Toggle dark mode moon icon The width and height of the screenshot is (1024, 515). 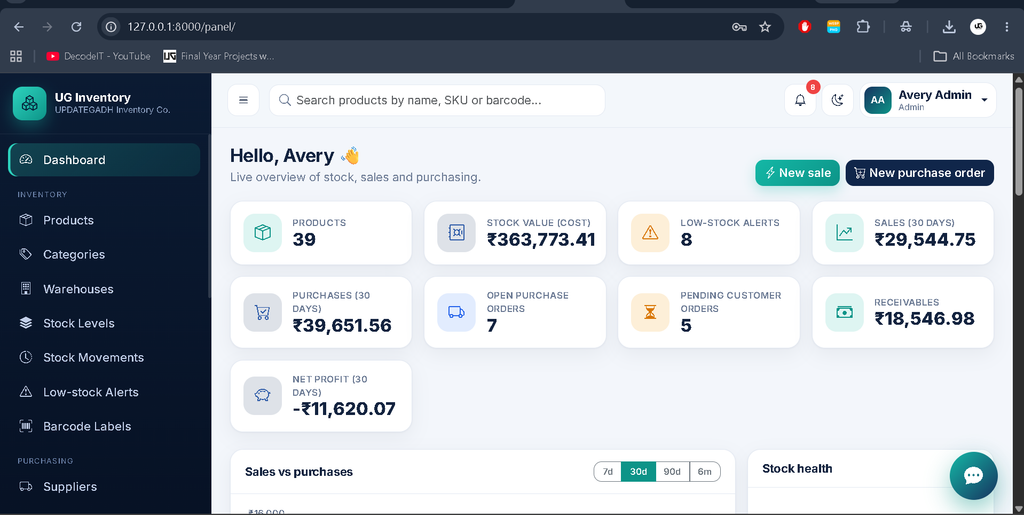pyautogui.click(x=837, y=100)
